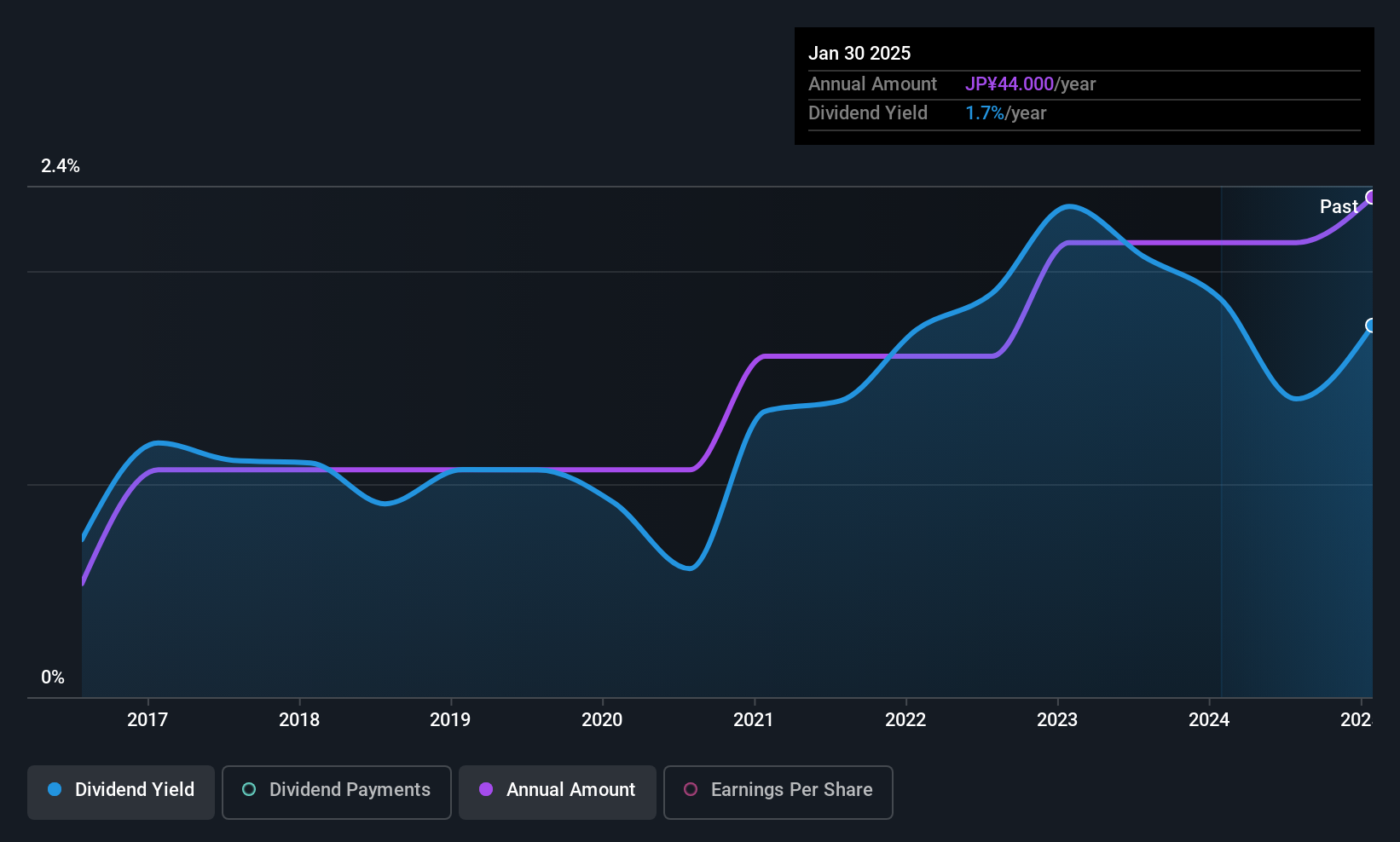The height and width of the screenshot is (842, 1400).
Task: Click the 2.4% y-axis label
Action: click(61, 166)
